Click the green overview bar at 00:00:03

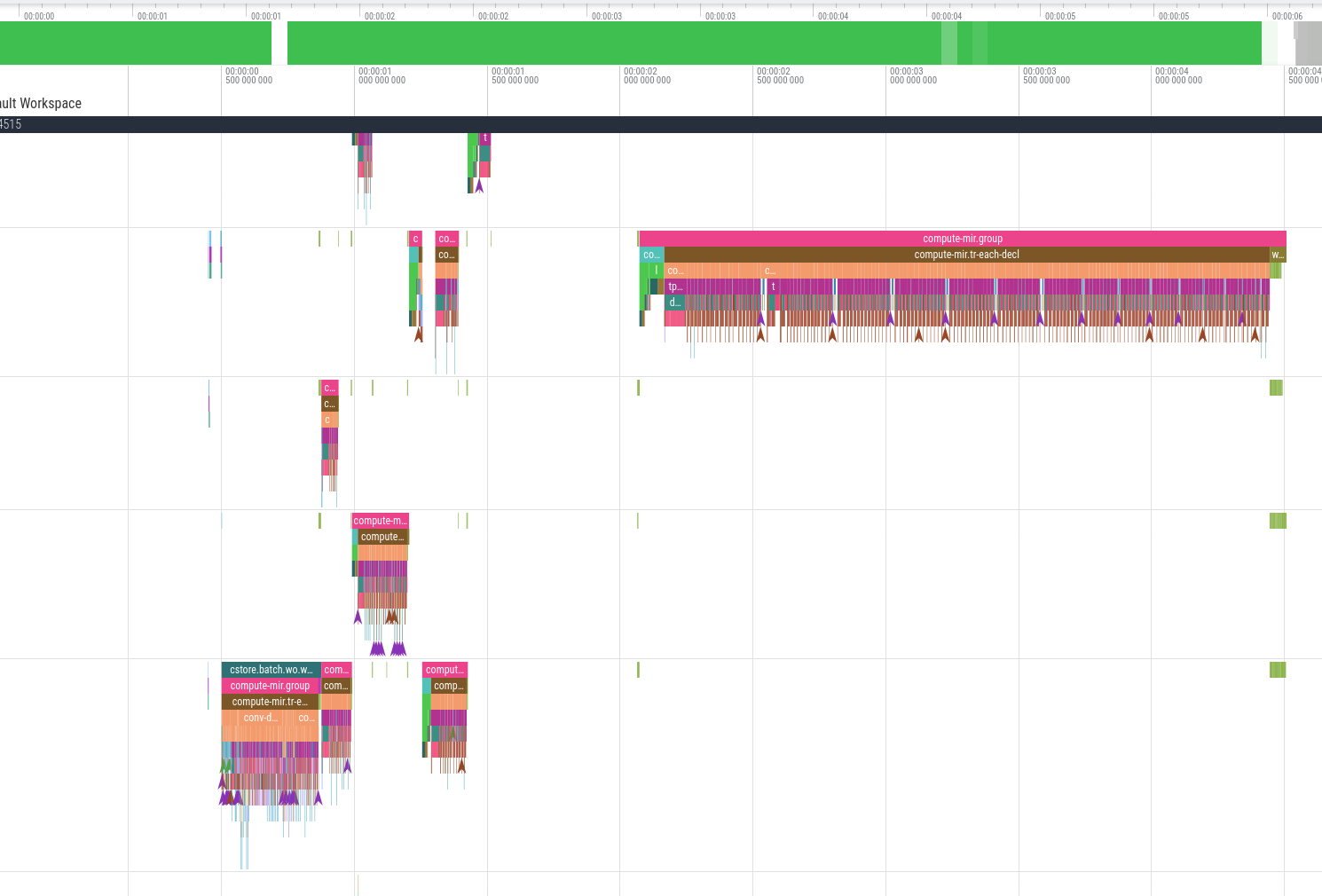coord(719,43)
